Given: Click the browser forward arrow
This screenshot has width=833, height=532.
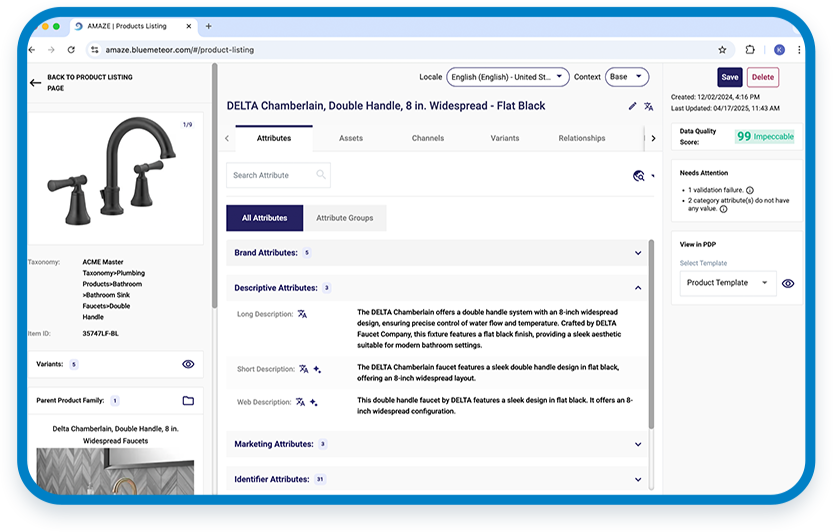Looking at the screenshot, I should point(52,50).
